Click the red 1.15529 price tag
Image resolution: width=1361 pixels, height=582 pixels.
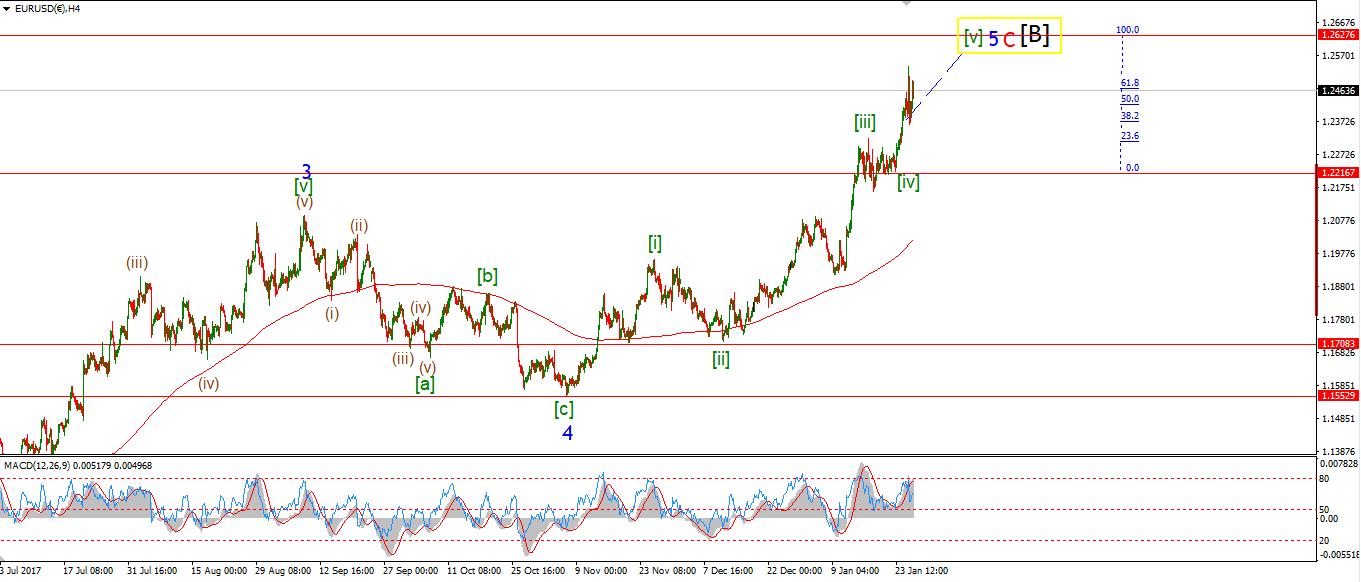click(1338, 396)
